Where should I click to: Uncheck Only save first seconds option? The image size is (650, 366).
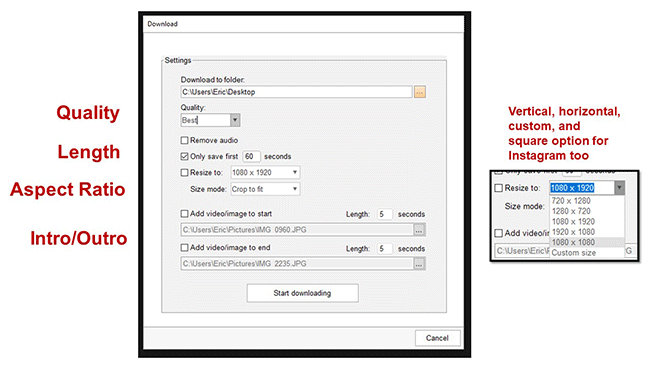pos(184,157)
